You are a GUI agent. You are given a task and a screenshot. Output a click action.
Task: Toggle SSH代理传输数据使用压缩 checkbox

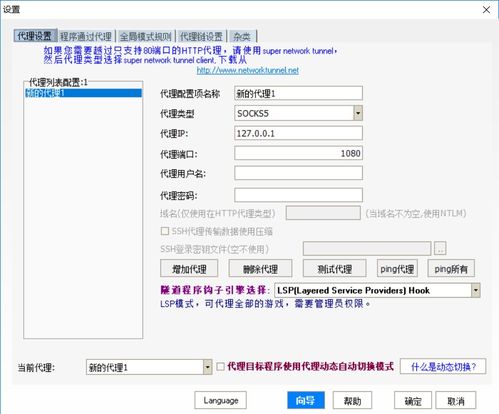165,231
